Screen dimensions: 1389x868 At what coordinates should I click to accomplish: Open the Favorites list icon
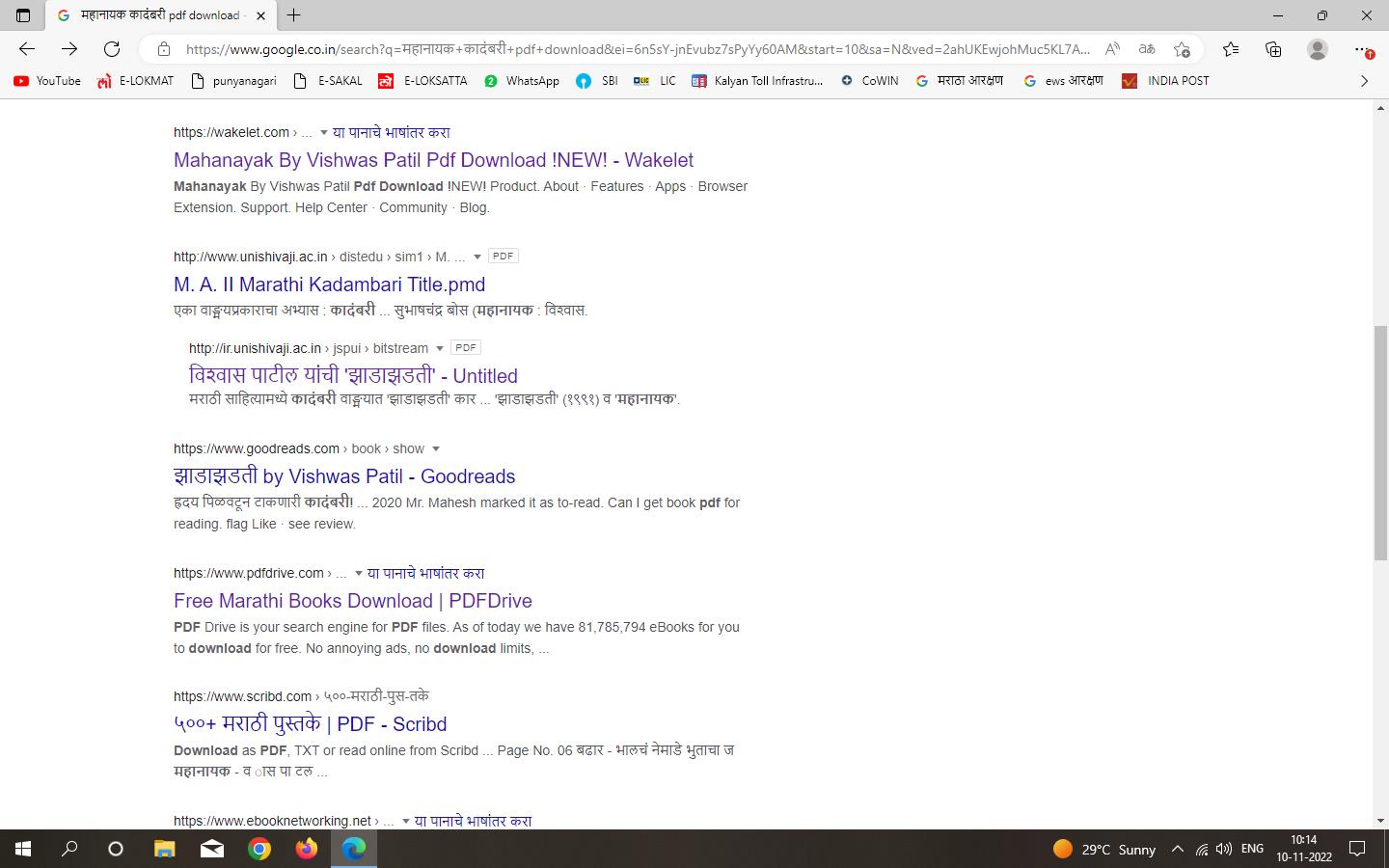click(x=1231, y=49)
